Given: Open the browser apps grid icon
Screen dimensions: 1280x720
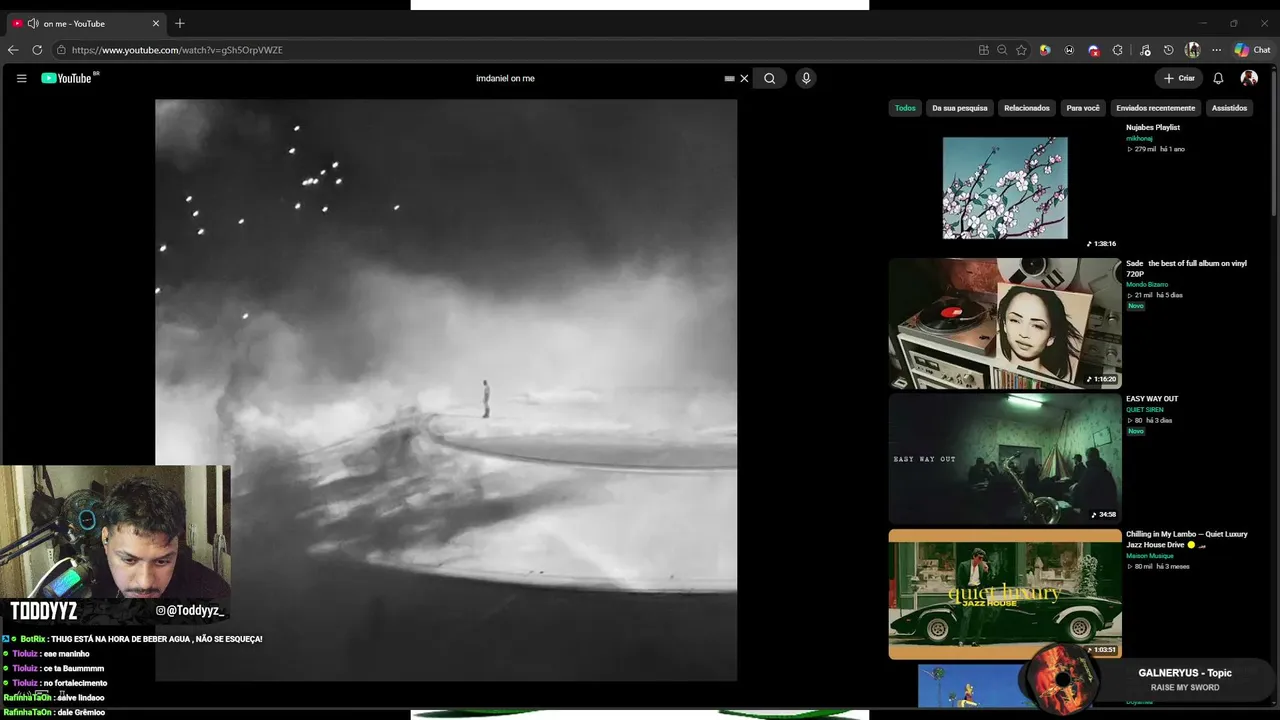Looking at the screenshot, I should coord(984,50).
